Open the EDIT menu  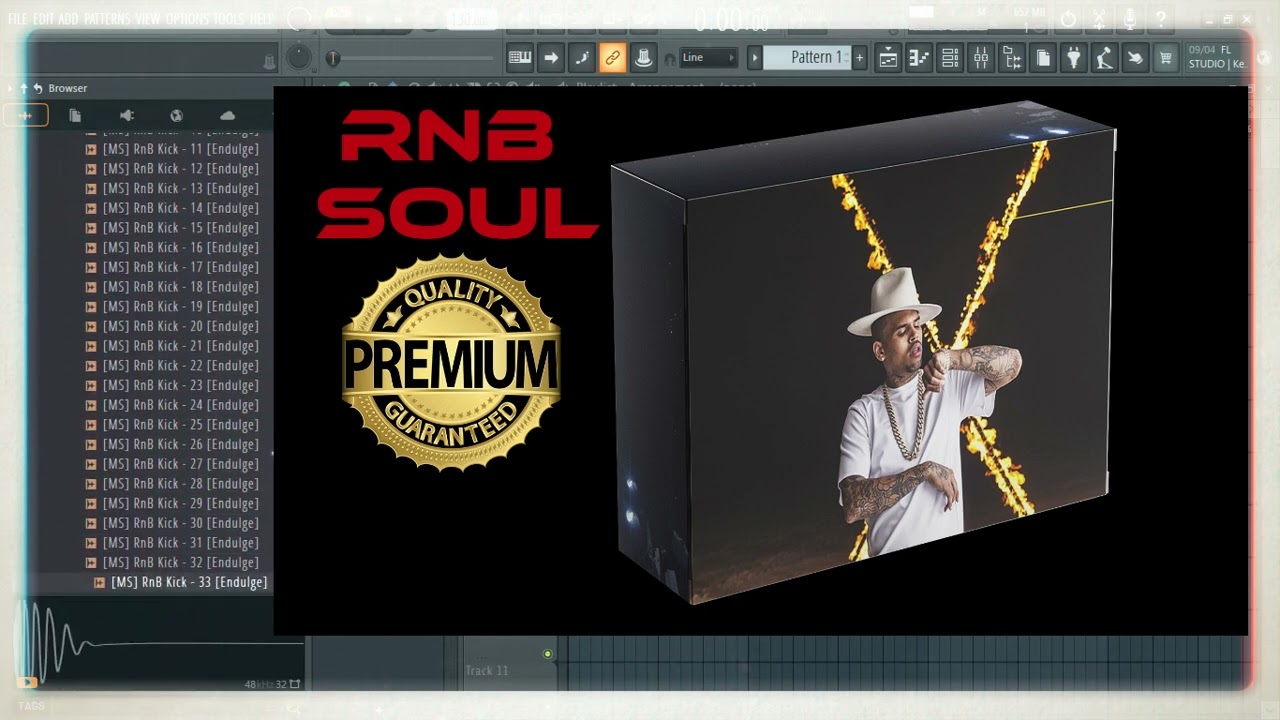[x=43, y=19]
